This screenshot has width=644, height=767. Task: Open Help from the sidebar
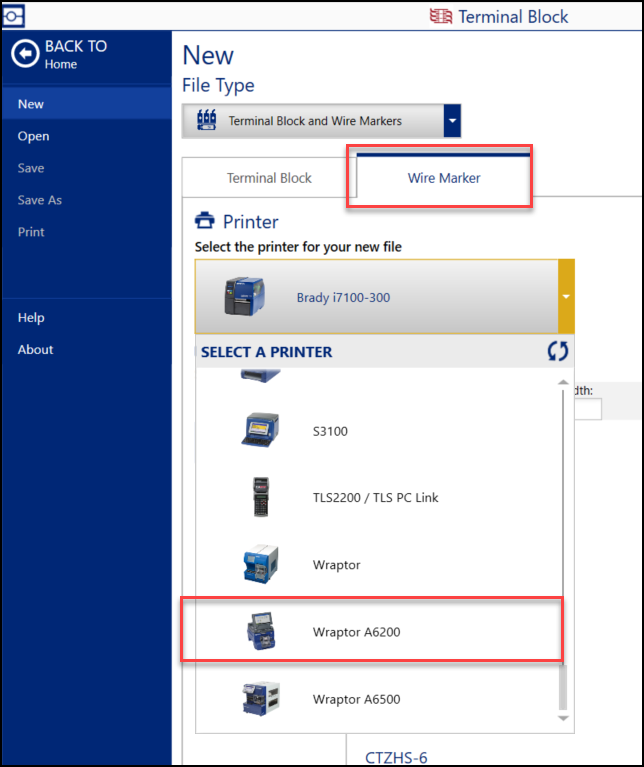point(87,317)
